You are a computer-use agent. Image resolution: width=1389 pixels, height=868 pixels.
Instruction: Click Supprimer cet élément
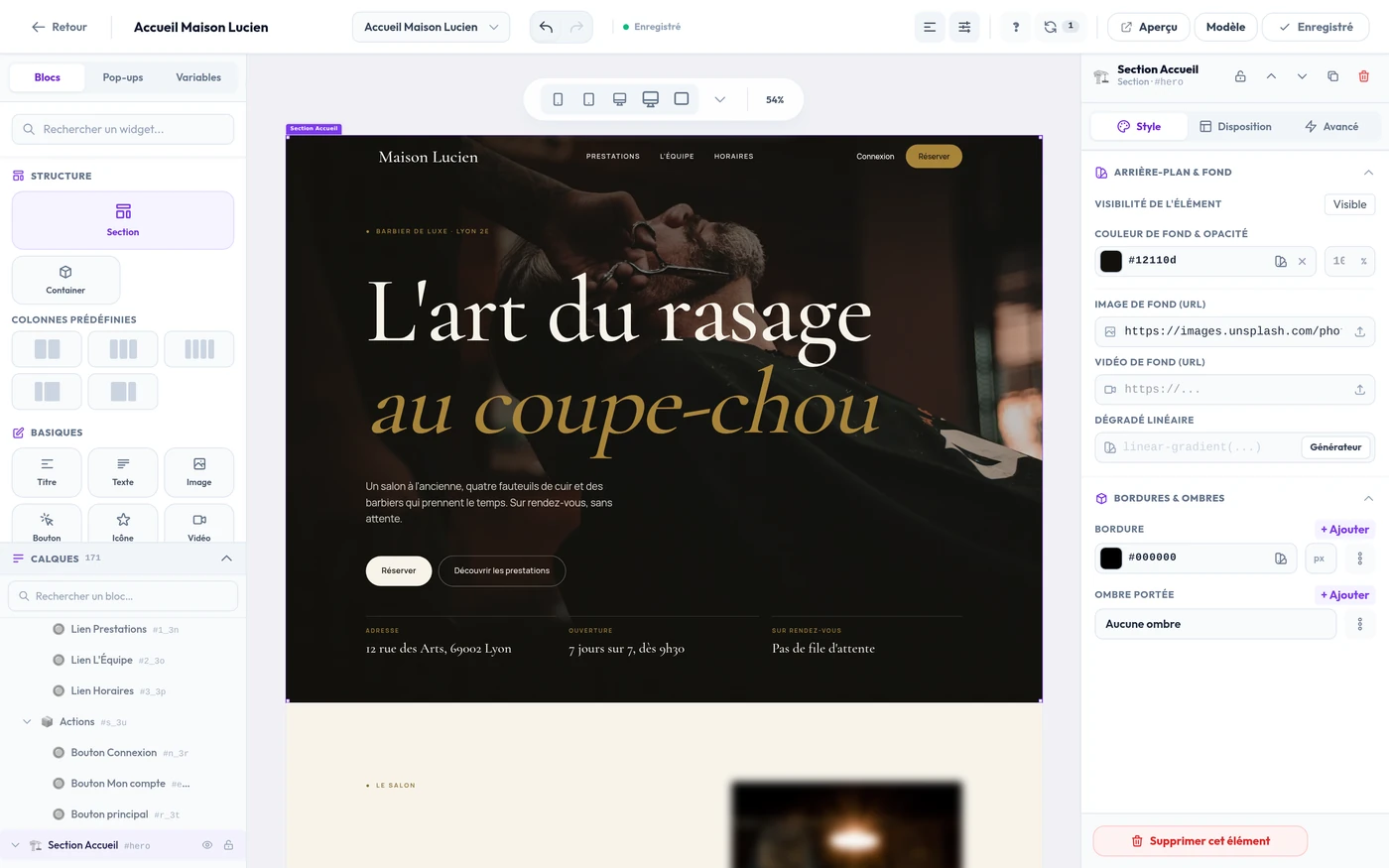point(1200,841)
